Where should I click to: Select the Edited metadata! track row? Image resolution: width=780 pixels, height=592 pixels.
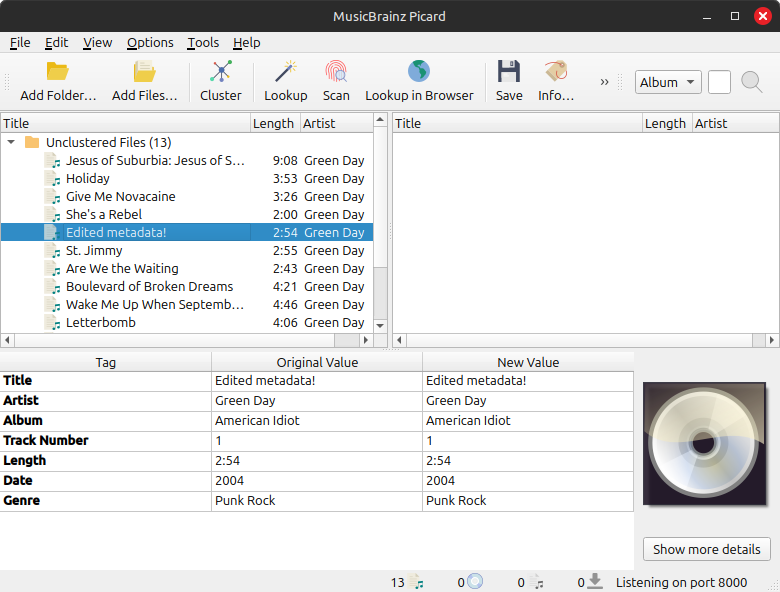point(187,232)
